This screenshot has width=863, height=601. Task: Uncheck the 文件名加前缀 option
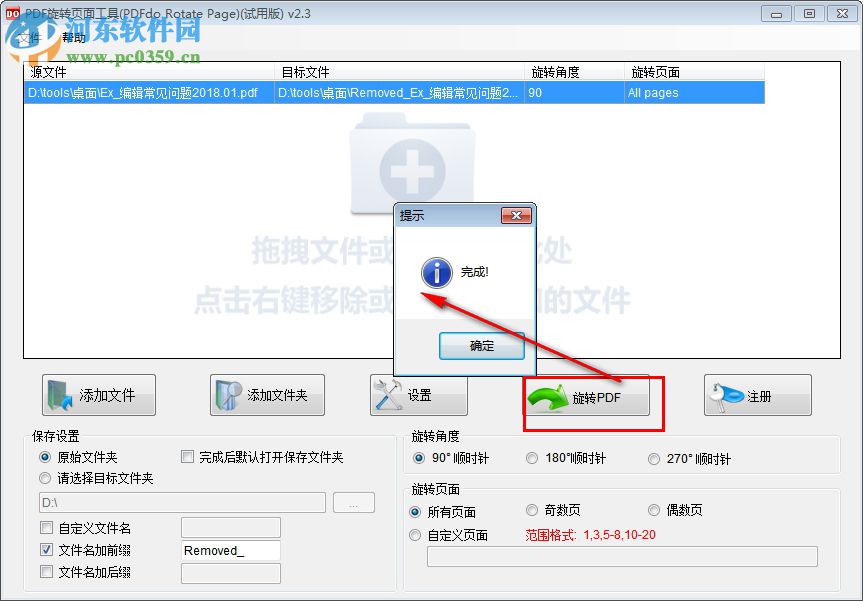coord(46,550)
